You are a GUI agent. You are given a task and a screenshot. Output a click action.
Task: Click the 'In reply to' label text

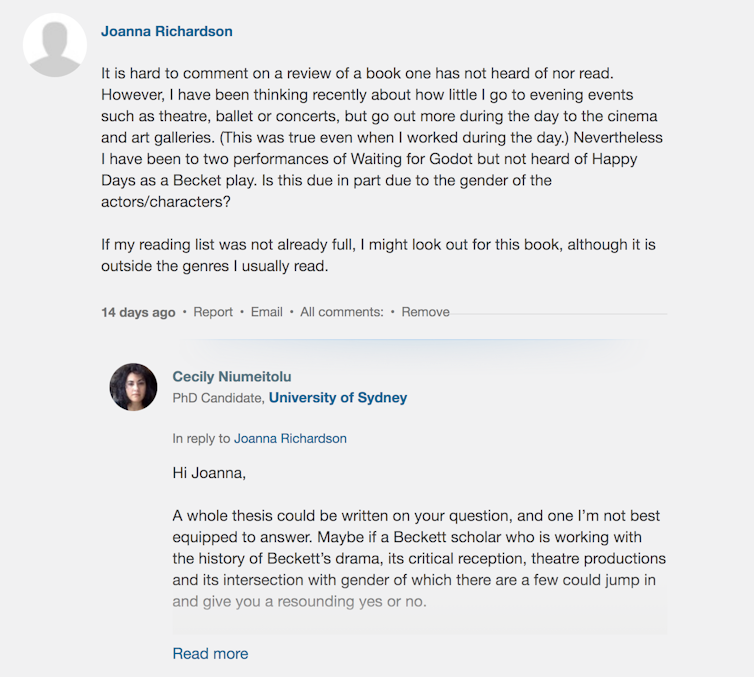[x=201, y=438]
